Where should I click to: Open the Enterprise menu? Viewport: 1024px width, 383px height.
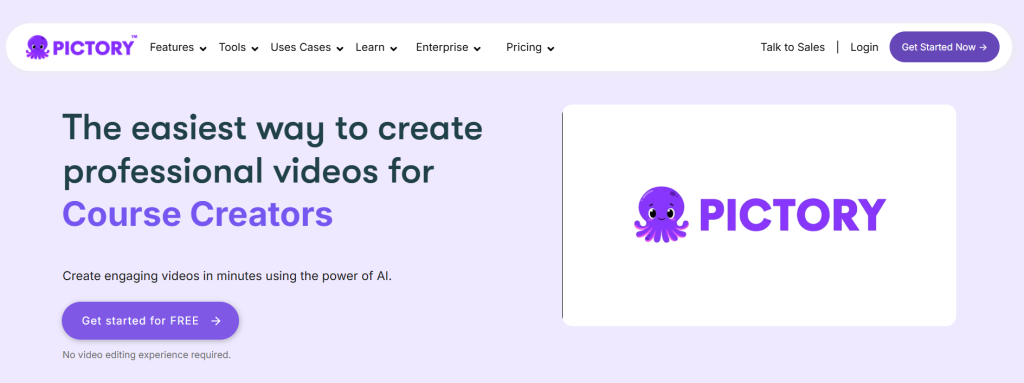click(442, 47)
